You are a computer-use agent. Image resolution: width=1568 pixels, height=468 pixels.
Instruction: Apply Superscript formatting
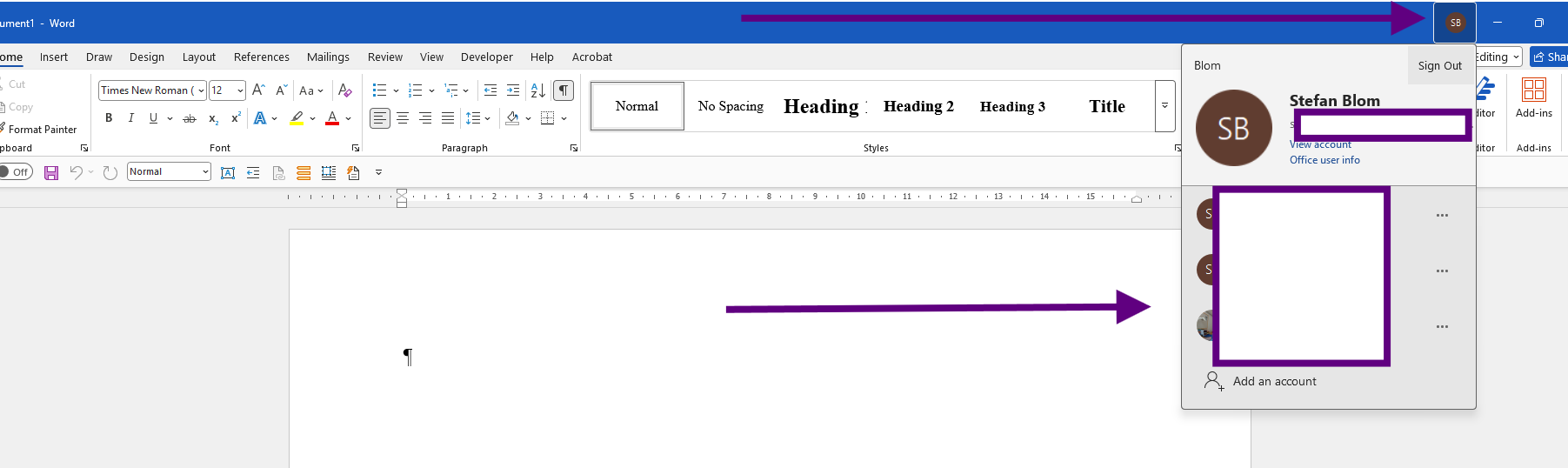coord(236,118)
